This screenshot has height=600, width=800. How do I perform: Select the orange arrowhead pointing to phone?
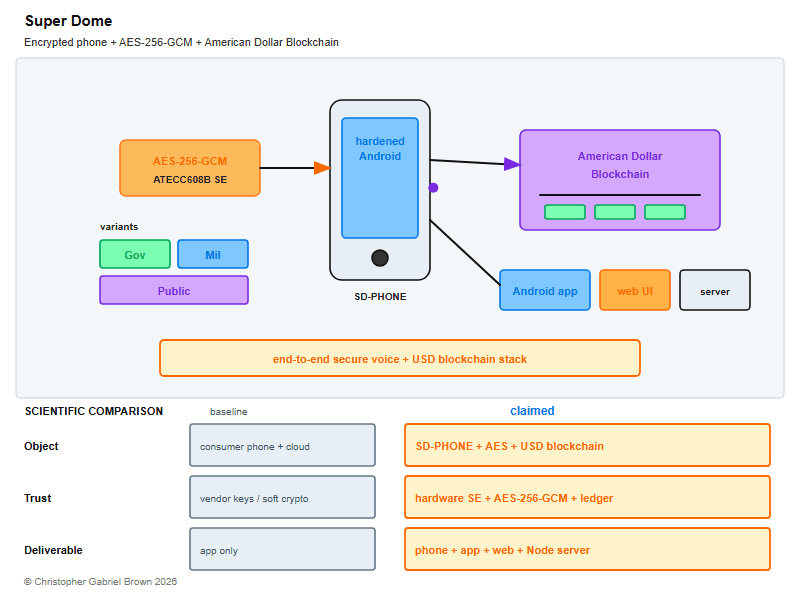coord(322,168)
